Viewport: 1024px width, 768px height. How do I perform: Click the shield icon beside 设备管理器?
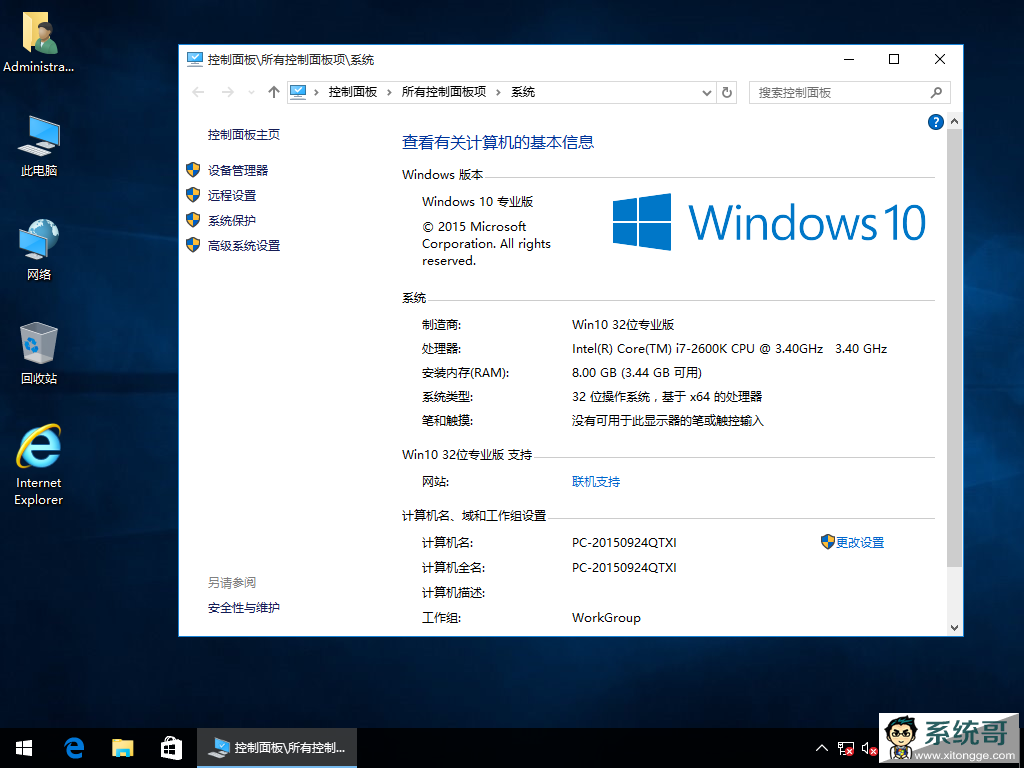point(193,170)
